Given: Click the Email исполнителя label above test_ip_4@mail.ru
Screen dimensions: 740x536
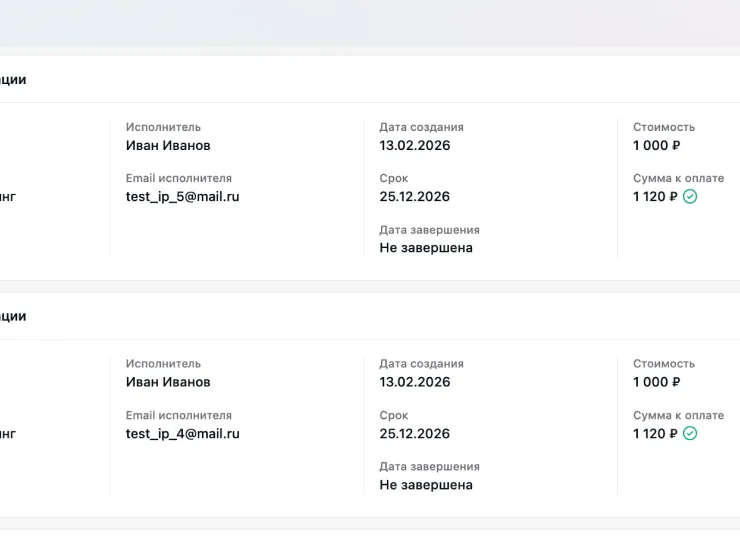Looking at the screenshot, I should pos(179,415).
